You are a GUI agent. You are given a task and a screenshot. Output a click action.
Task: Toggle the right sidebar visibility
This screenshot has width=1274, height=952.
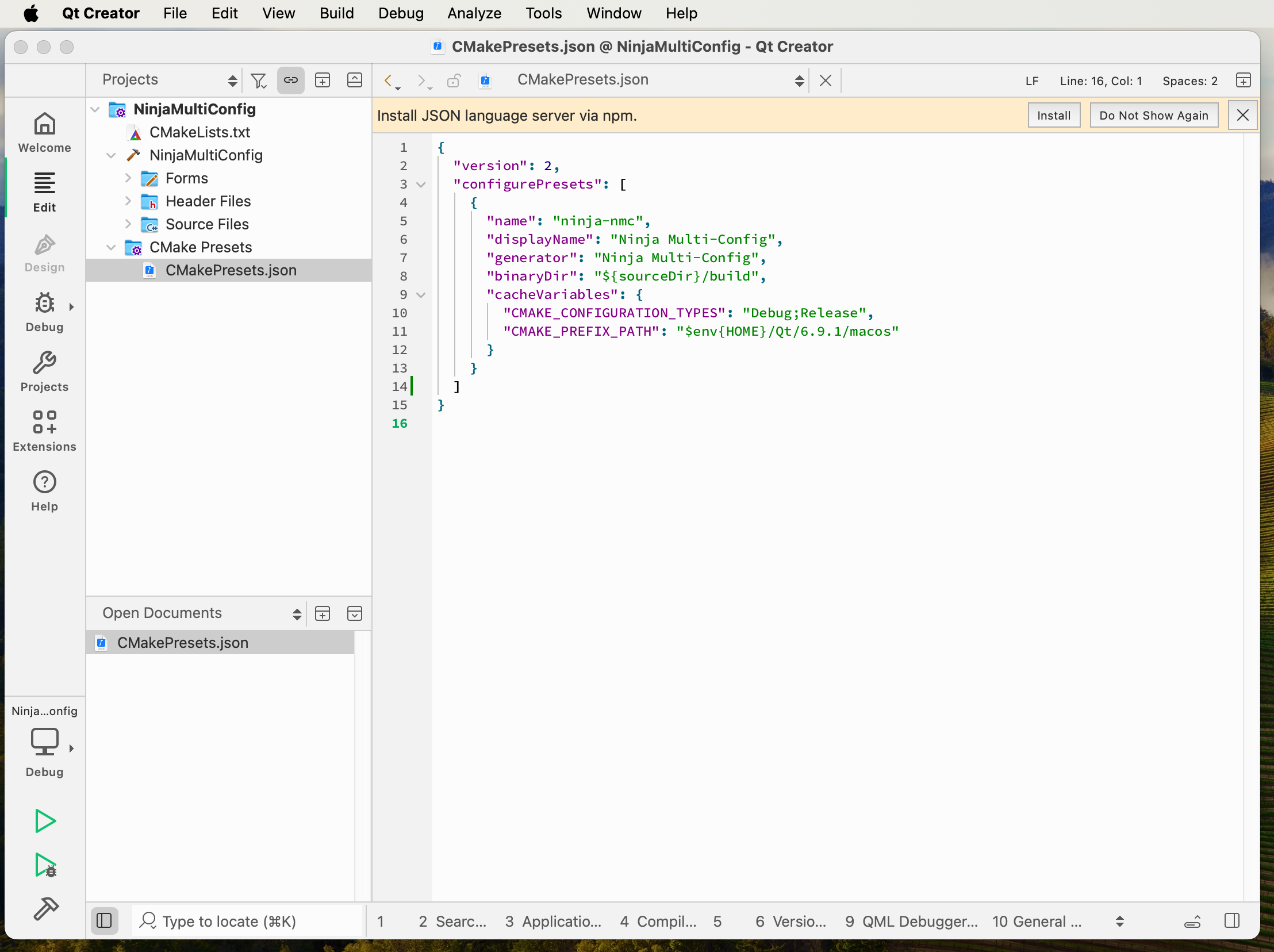click(1232, 920)
